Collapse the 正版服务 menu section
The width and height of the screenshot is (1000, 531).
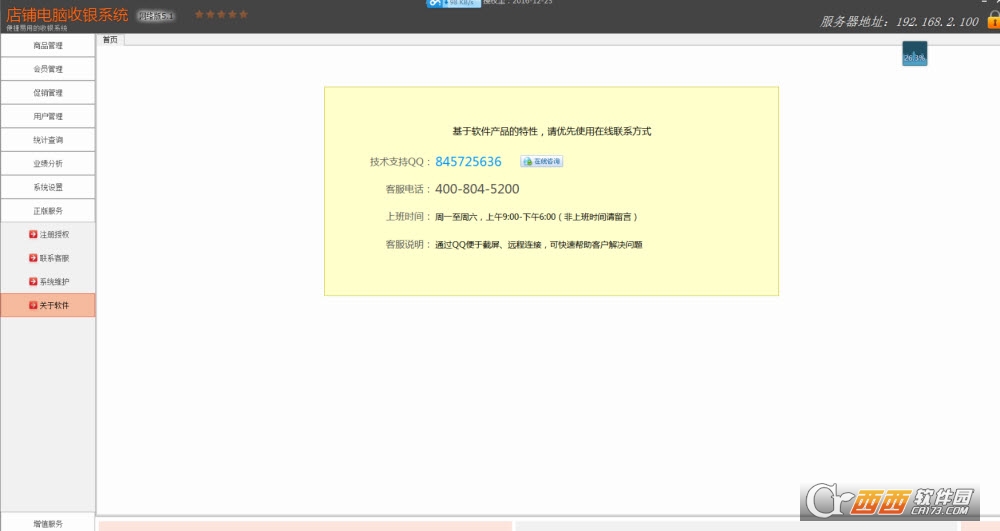pos(48,210)
